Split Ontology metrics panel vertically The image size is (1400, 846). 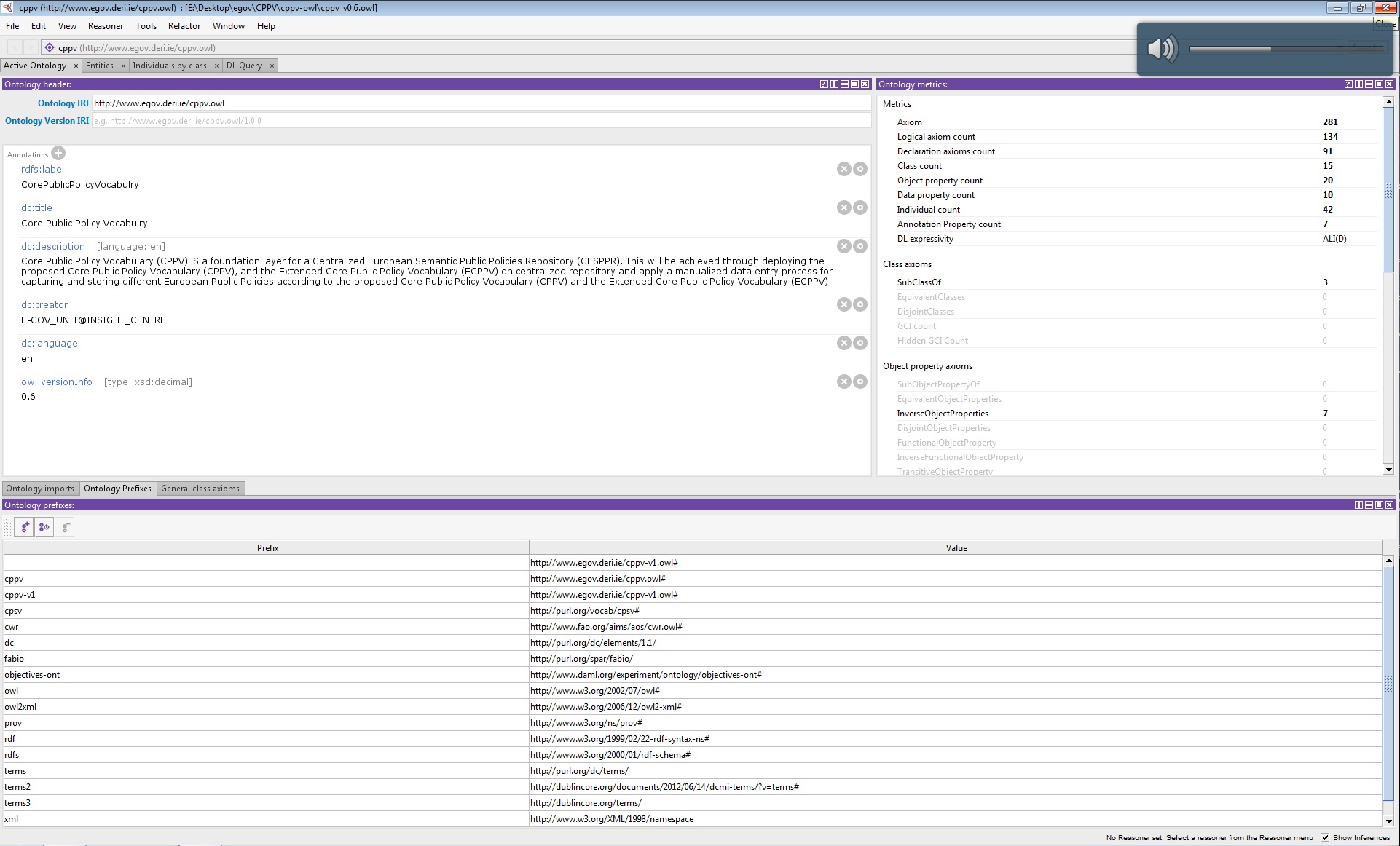coord(1358,84)
